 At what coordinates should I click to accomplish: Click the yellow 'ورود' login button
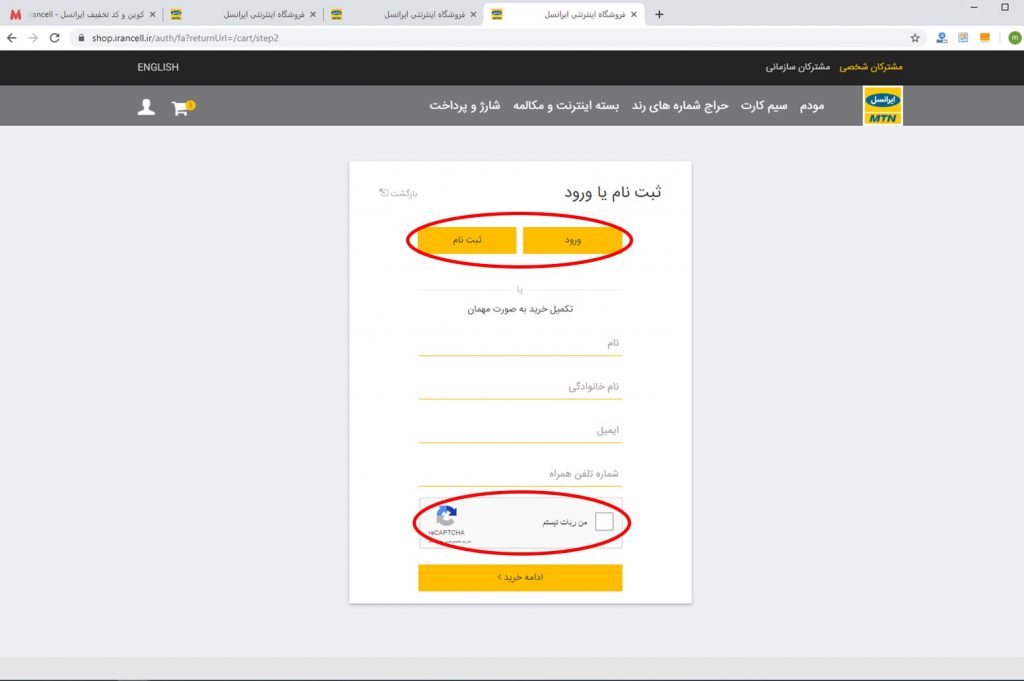(x=573, y=240)
